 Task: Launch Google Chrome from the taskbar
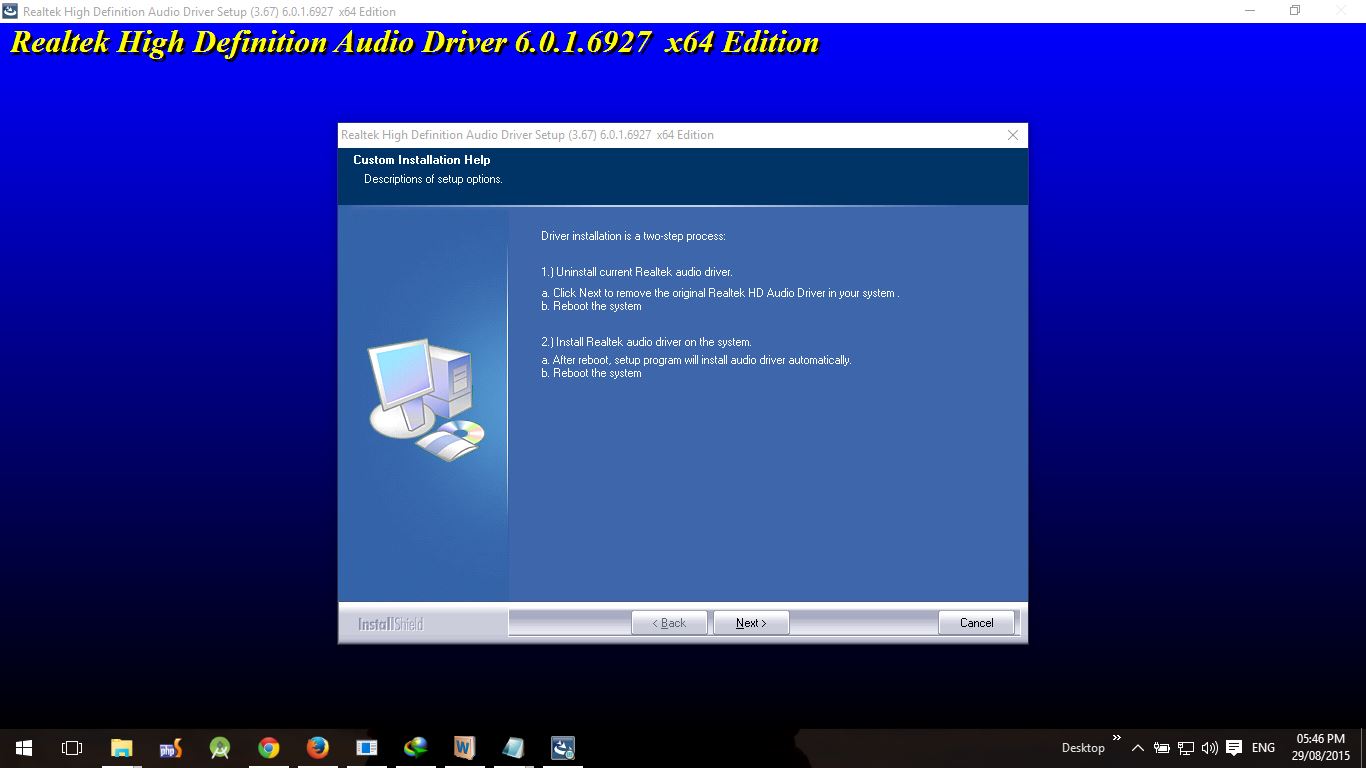(x=268, y=748)
